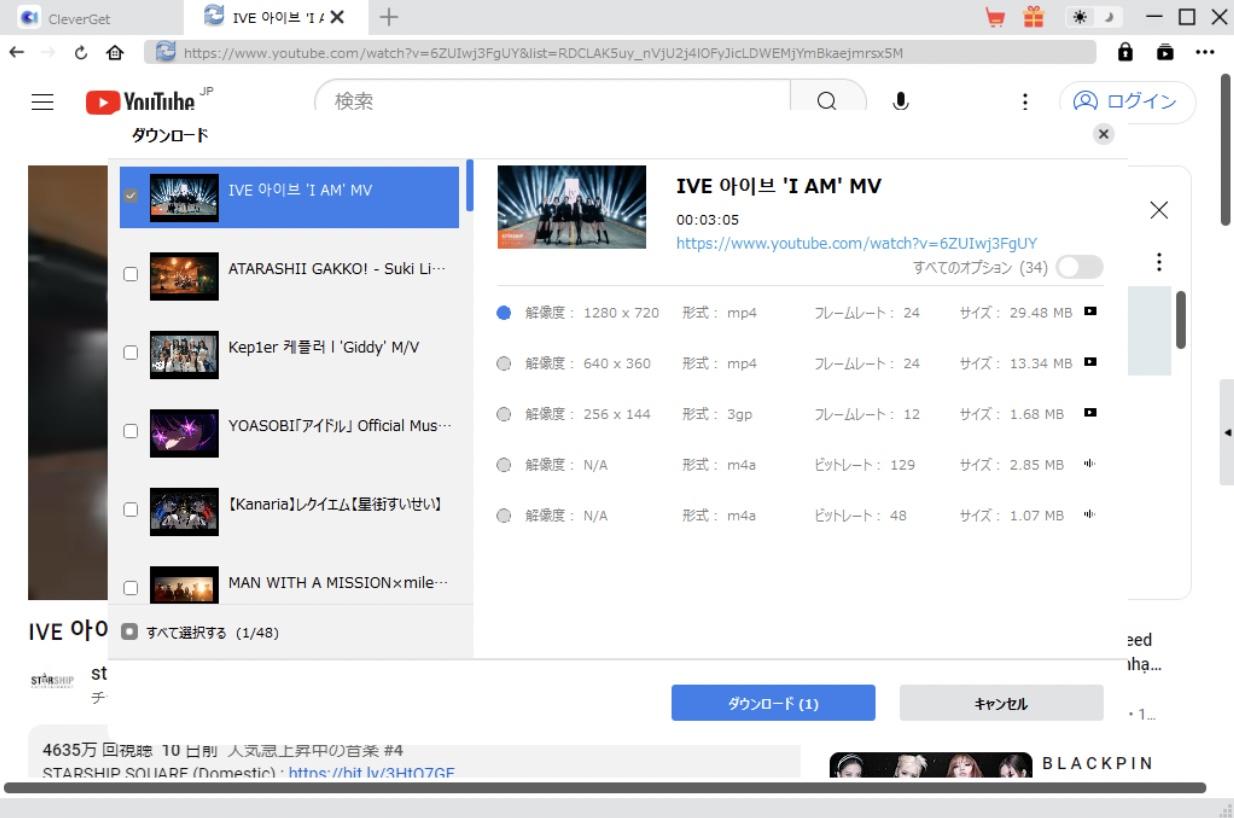Click the キャンセル button

pyautogui.click(x=1001, y=703)
